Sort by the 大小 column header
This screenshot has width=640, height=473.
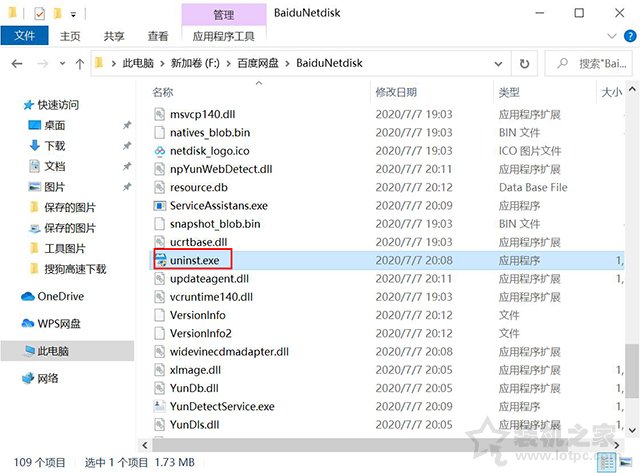click(x=610, y=92)
